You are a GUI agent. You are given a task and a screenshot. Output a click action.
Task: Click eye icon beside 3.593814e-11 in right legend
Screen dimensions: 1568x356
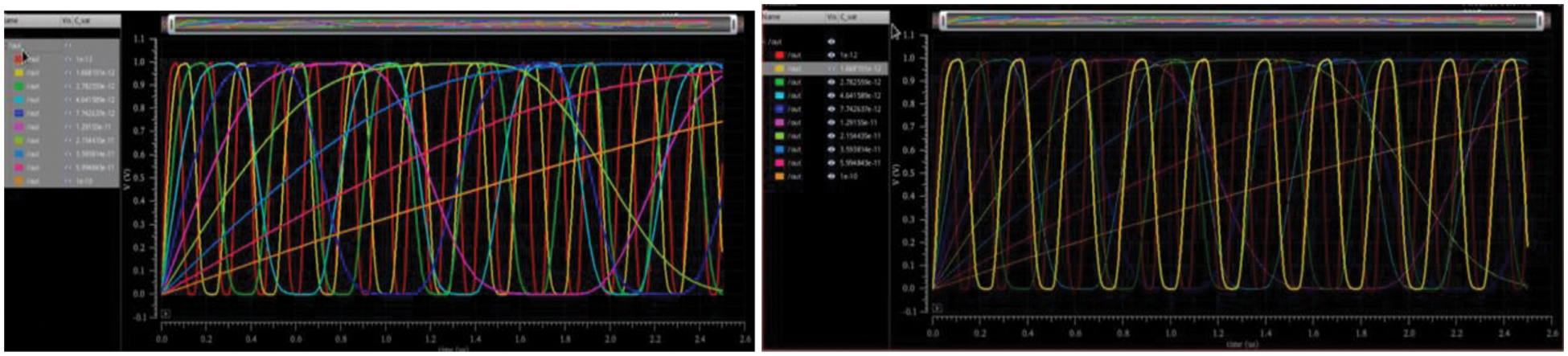click(x=831, y=149)
